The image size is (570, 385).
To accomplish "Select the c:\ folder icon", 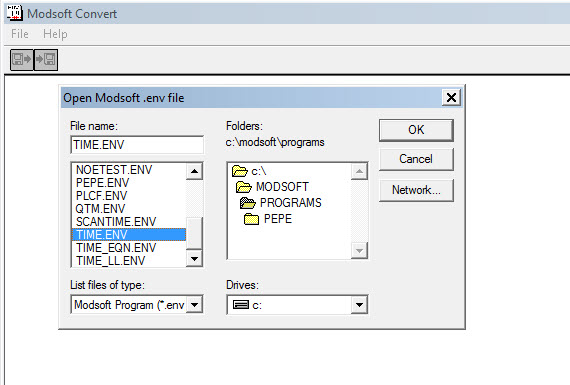I will click(x=240, y=171).
